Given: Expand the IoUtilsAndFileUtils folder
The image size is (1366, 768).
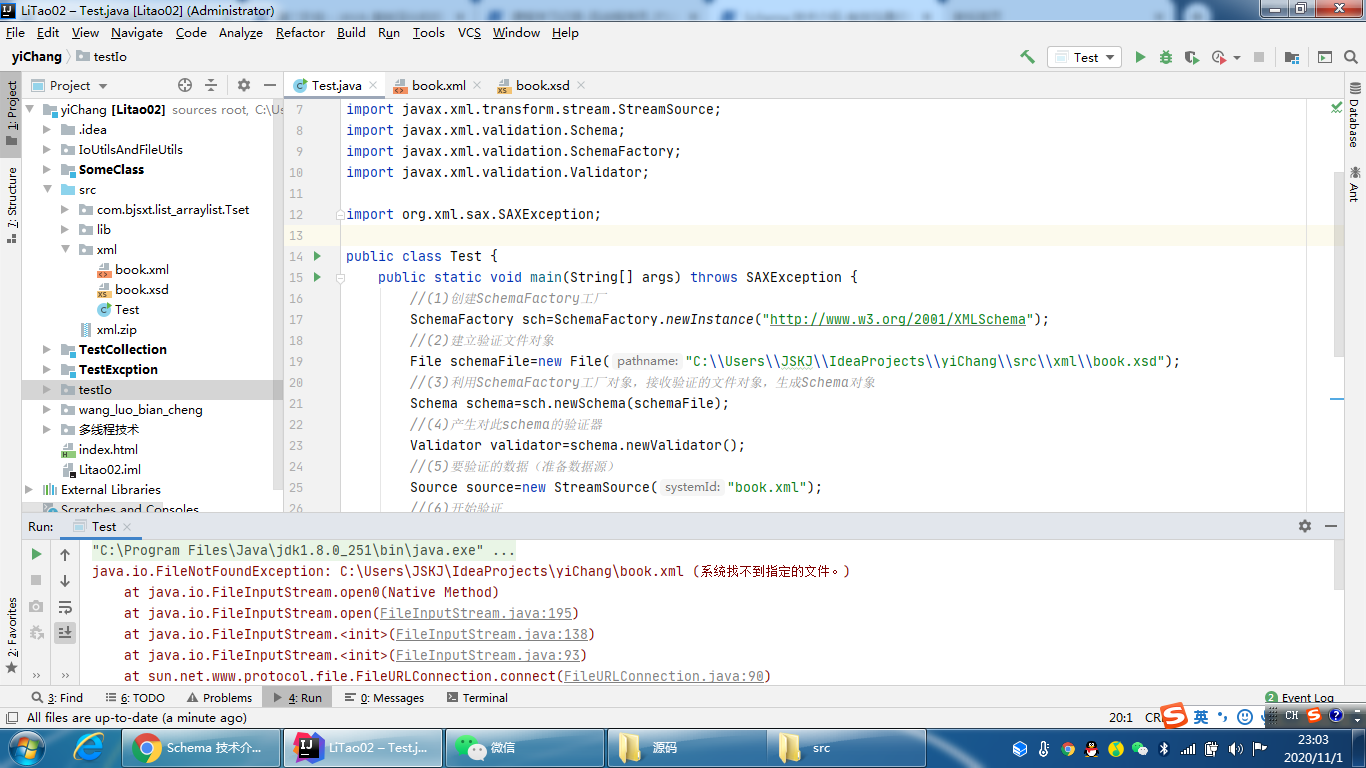Looking at the screenshot, I should (47, 150).
